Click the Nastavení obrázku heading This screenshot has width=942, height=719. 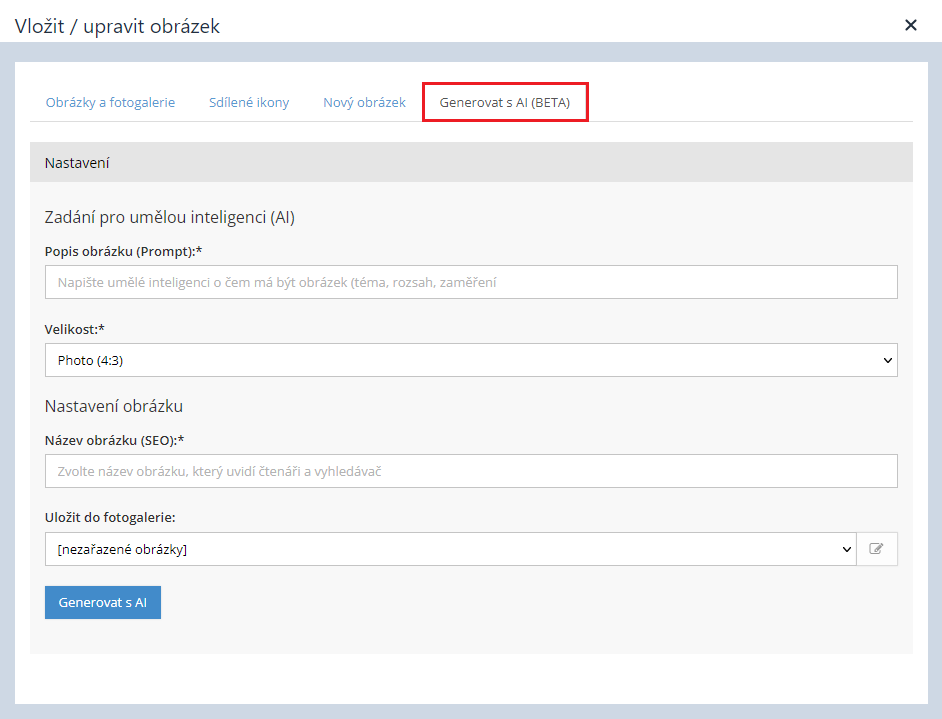(114, 406)
